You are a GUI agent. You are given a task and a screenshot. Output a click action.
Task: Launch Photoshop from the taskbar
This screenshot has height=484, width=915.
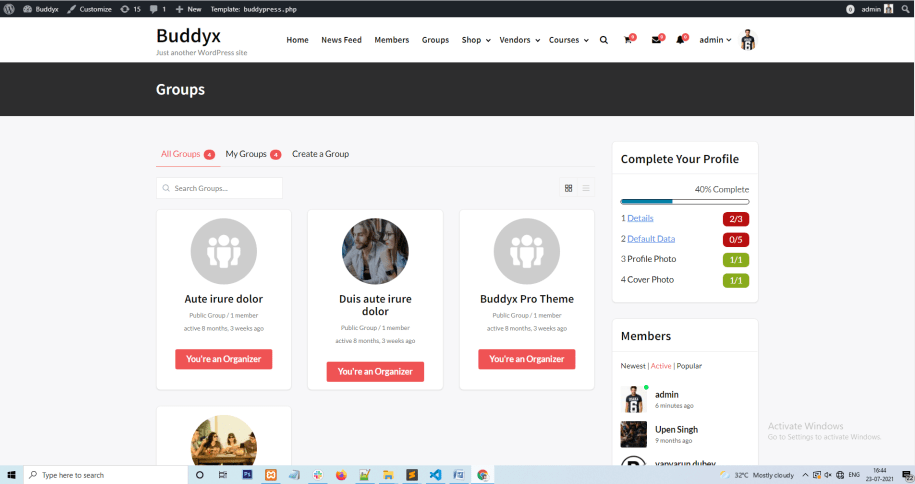(247, 475)
